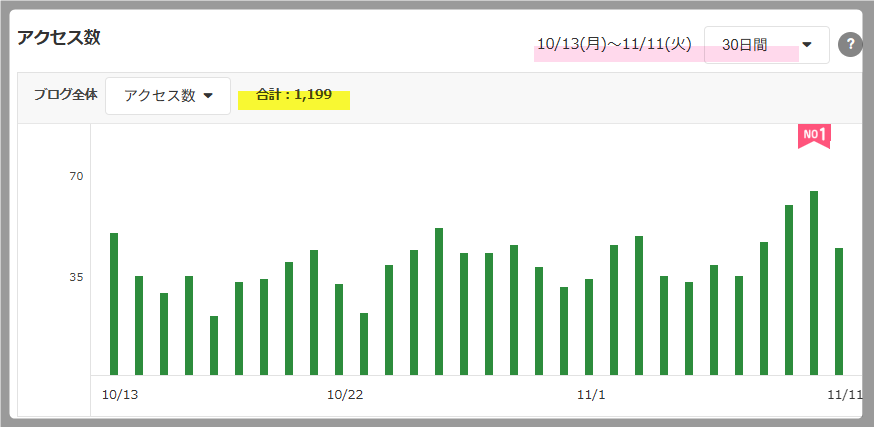
Task: Click the 11/1 x-axis date label
Action: [591, 395]
